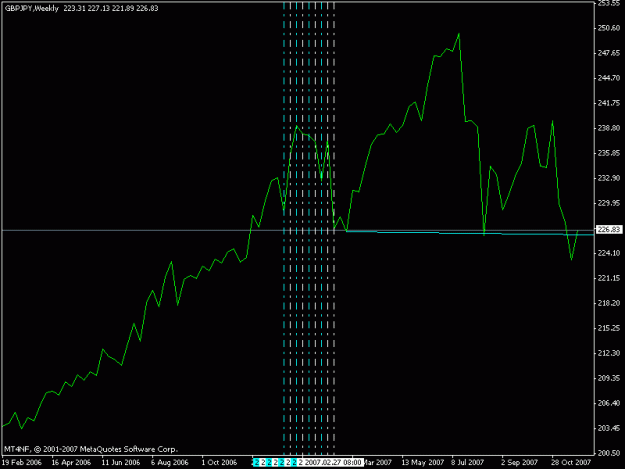Click the current price label 226.83

pyautogui.click(x=609, y=230)
